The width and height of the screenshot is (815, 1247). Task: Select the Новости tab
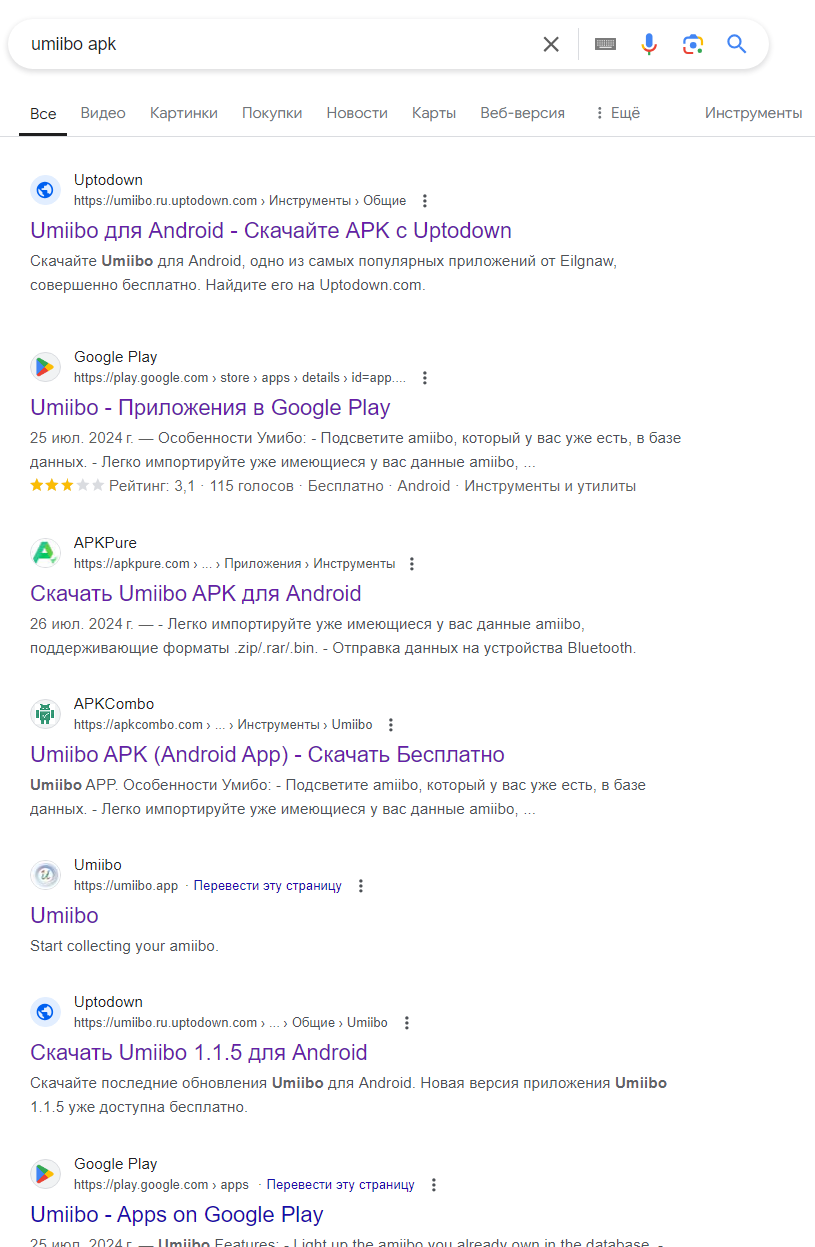coord(357,113)
